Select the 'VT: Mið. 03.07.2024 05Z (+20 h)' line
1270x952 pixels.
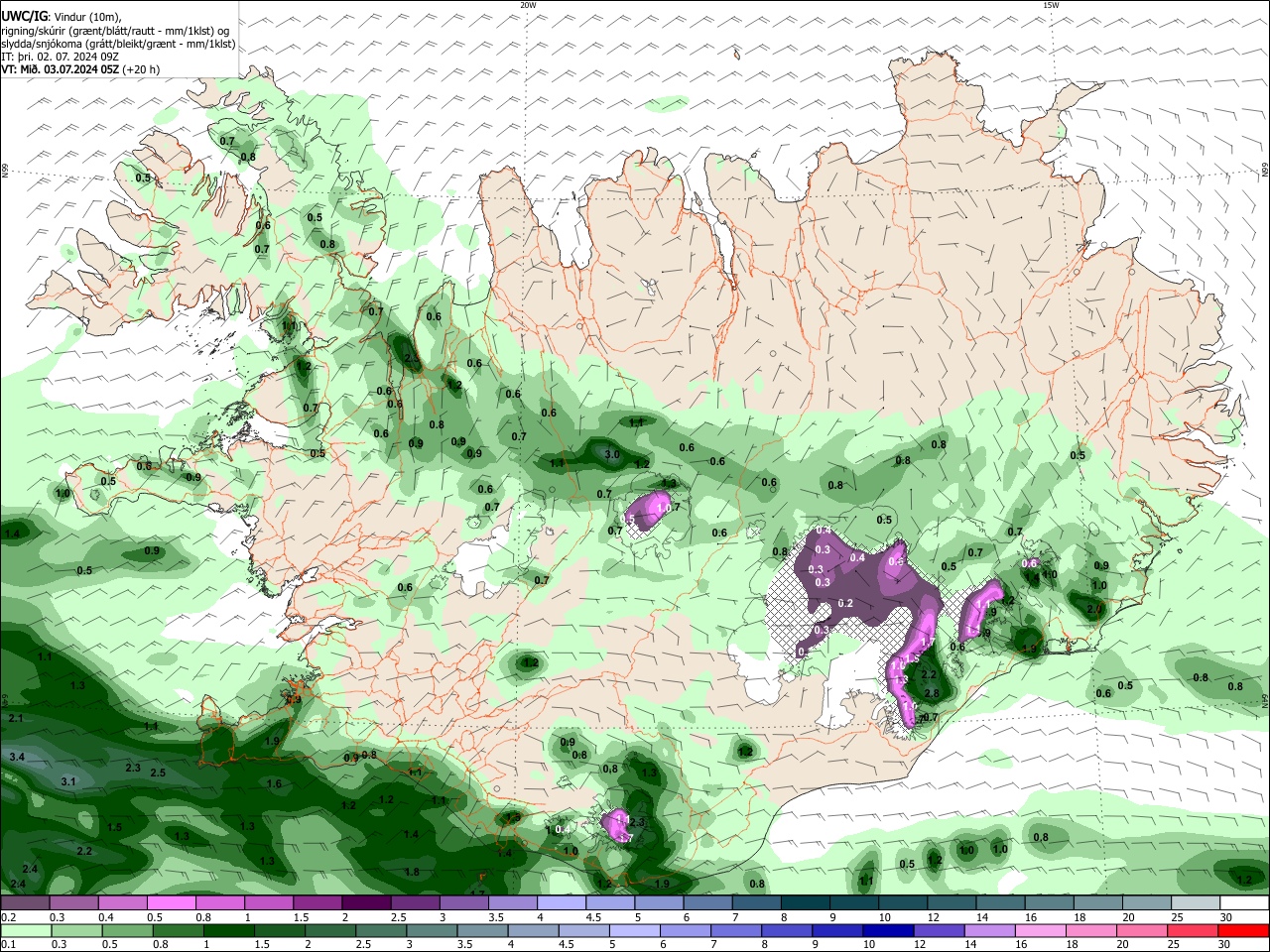tap(80, 69)
